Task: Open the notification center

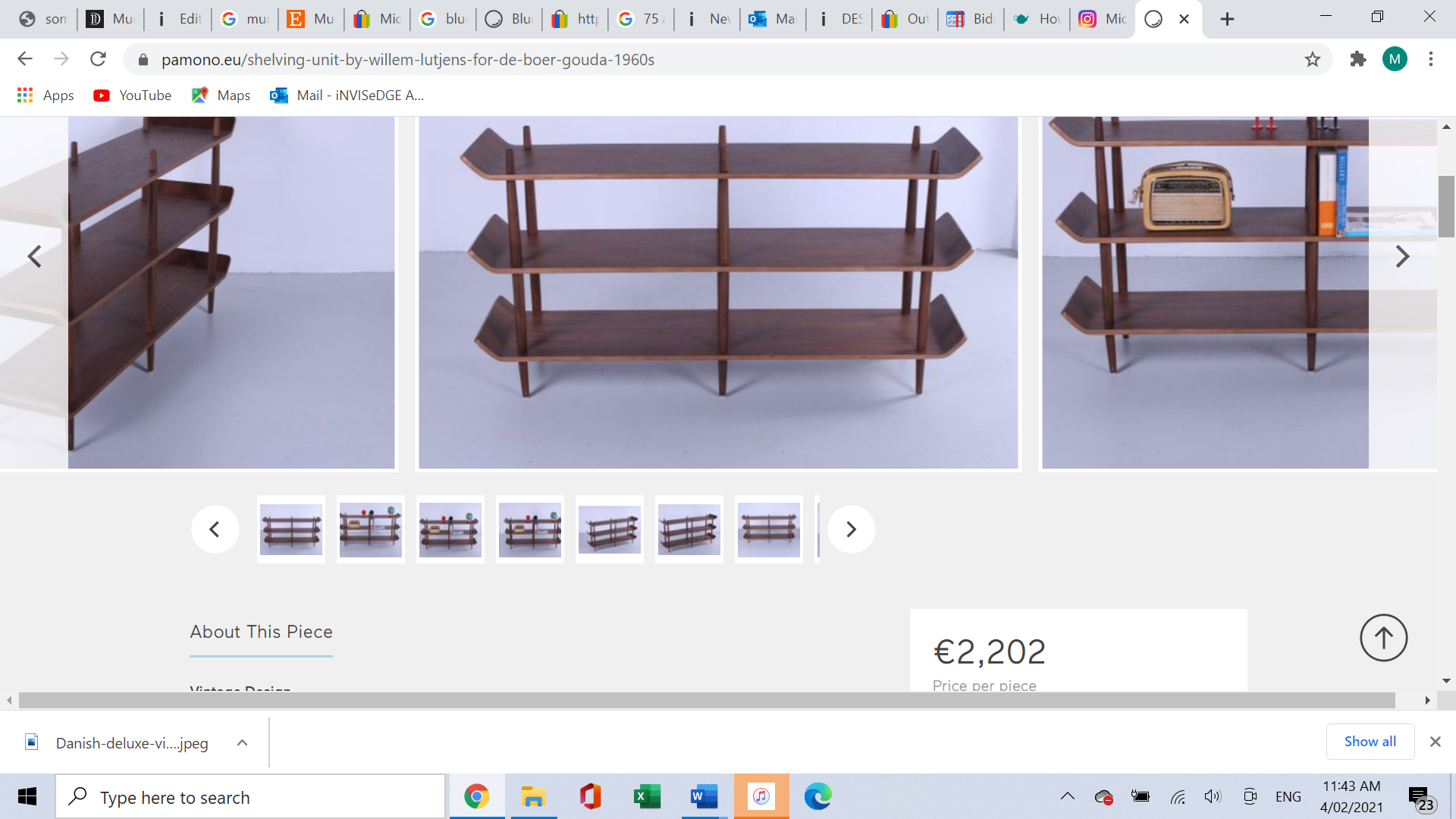Action: click(1421, 799)
